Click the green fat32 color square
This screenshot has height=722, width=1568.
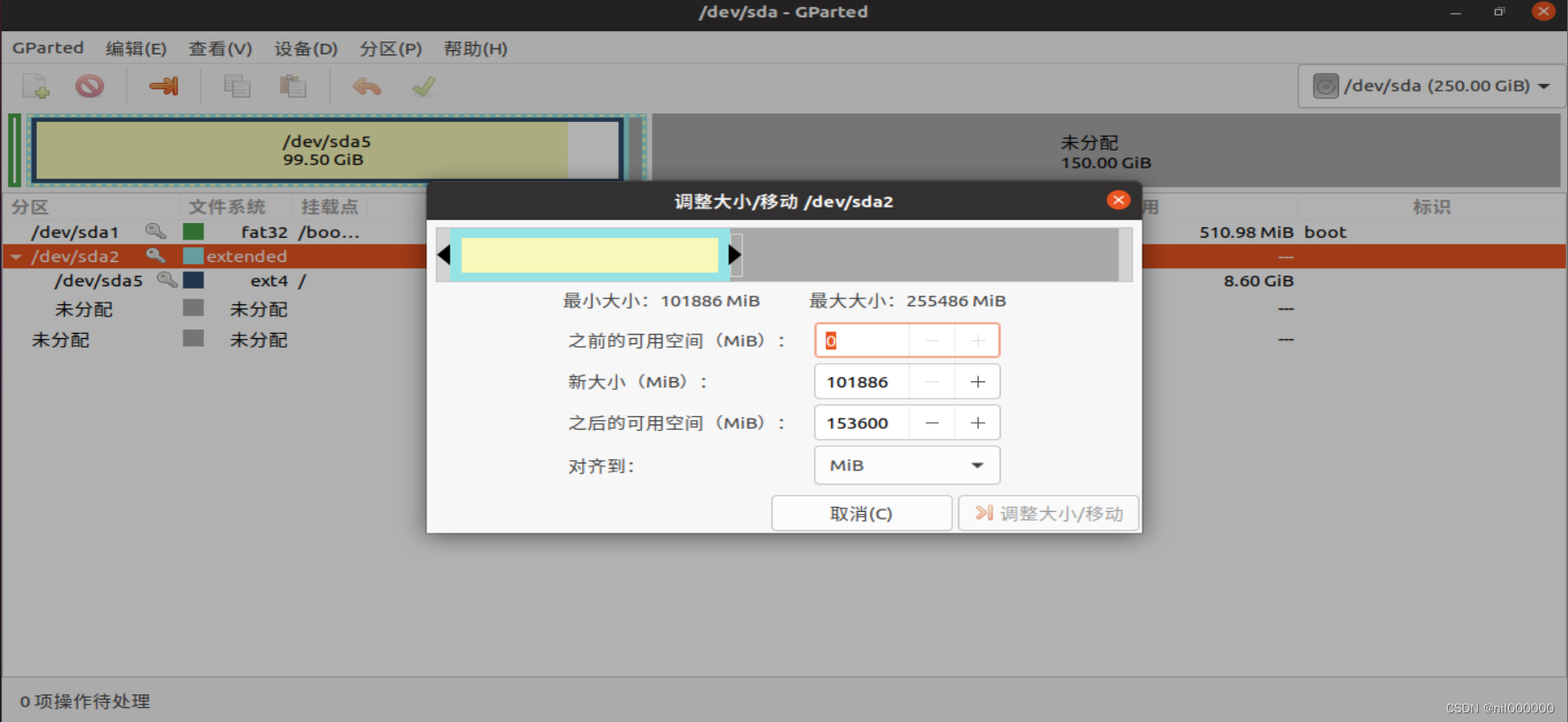[x=194, y=231]
